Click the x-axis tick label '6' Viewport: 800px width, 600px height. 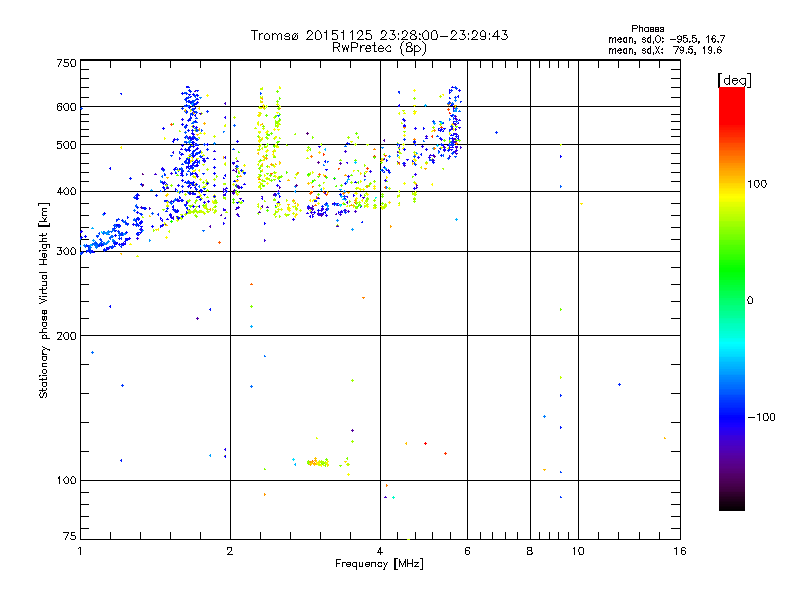467,551
